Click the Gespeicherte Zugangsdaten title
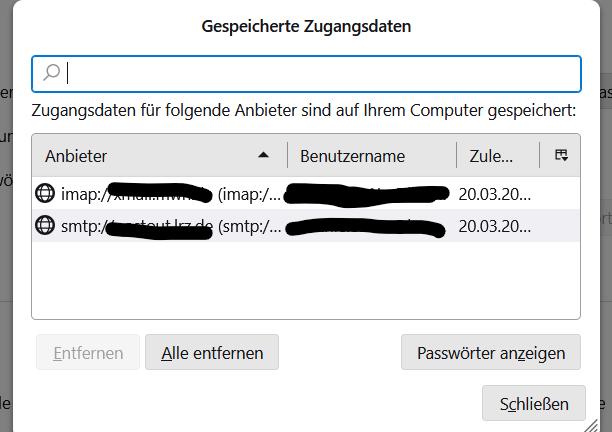The width and height of the screenshot is (612, 432). [306, 26]
